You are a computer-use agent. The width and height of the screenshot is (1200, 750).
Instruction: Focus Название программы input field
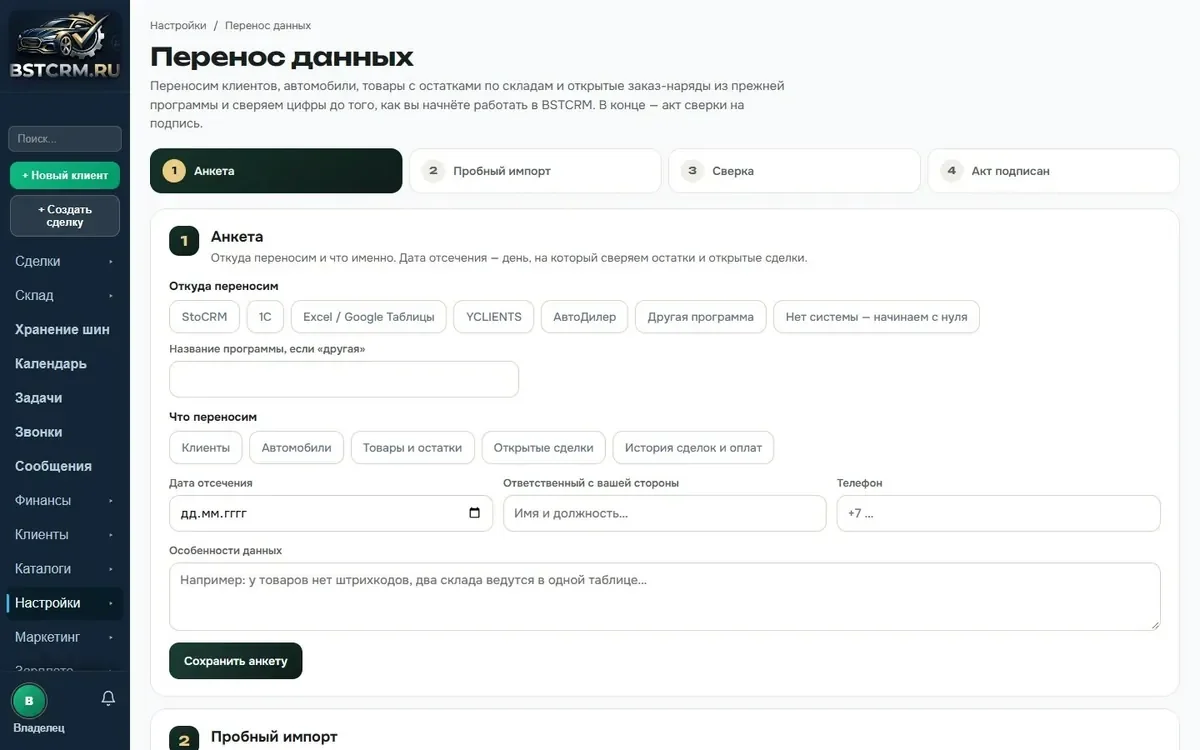[344, 379]
